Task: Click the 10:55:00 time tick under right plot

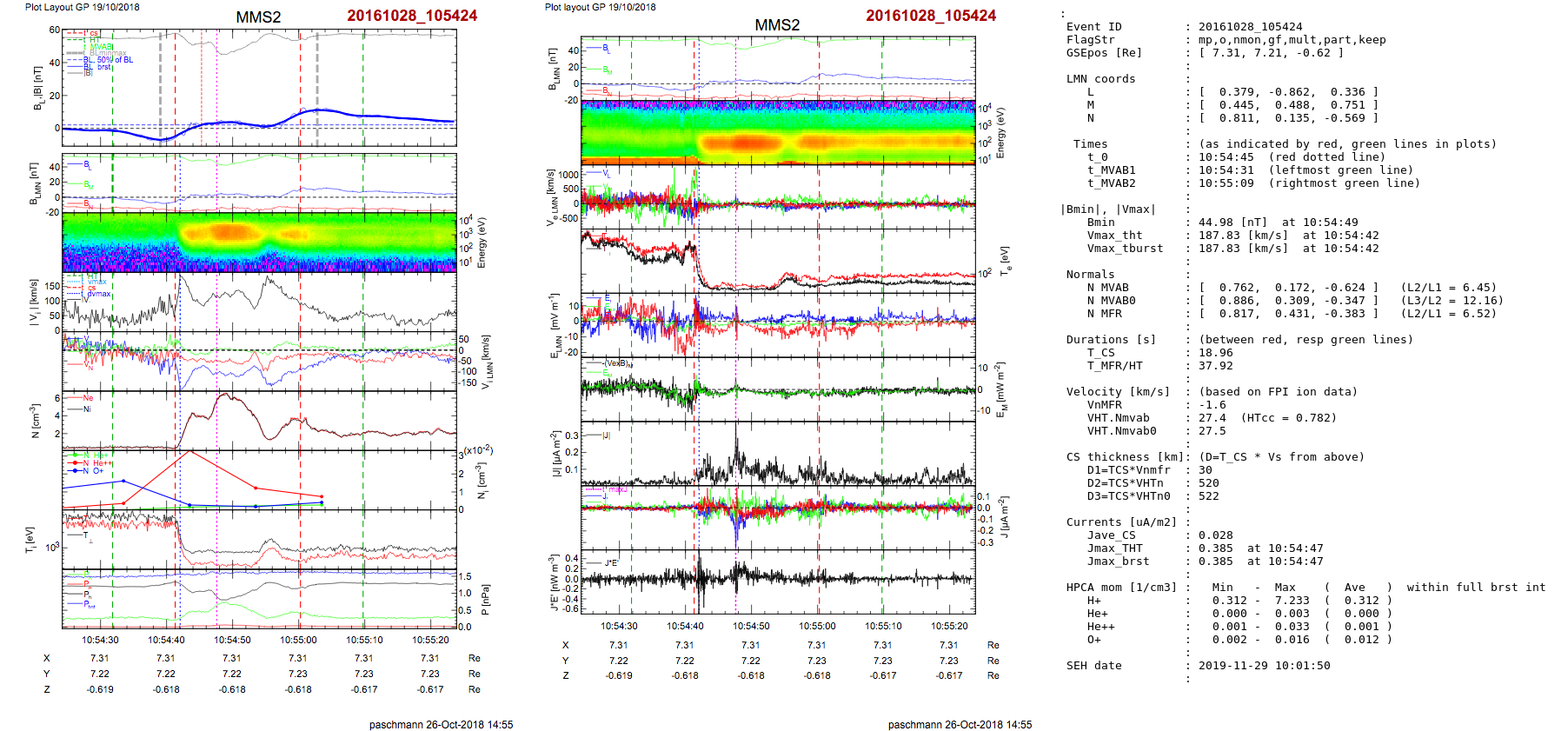Action: point(817,626)
